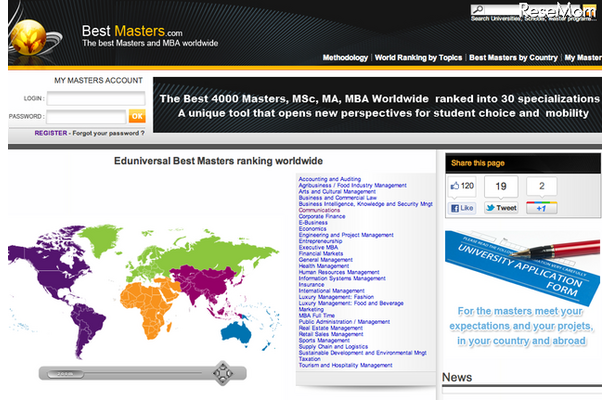Viewport: 610px width, 400px height.
Task: Click the map pan navigation control
Action: pyautogui.click(x=223, y=373)
